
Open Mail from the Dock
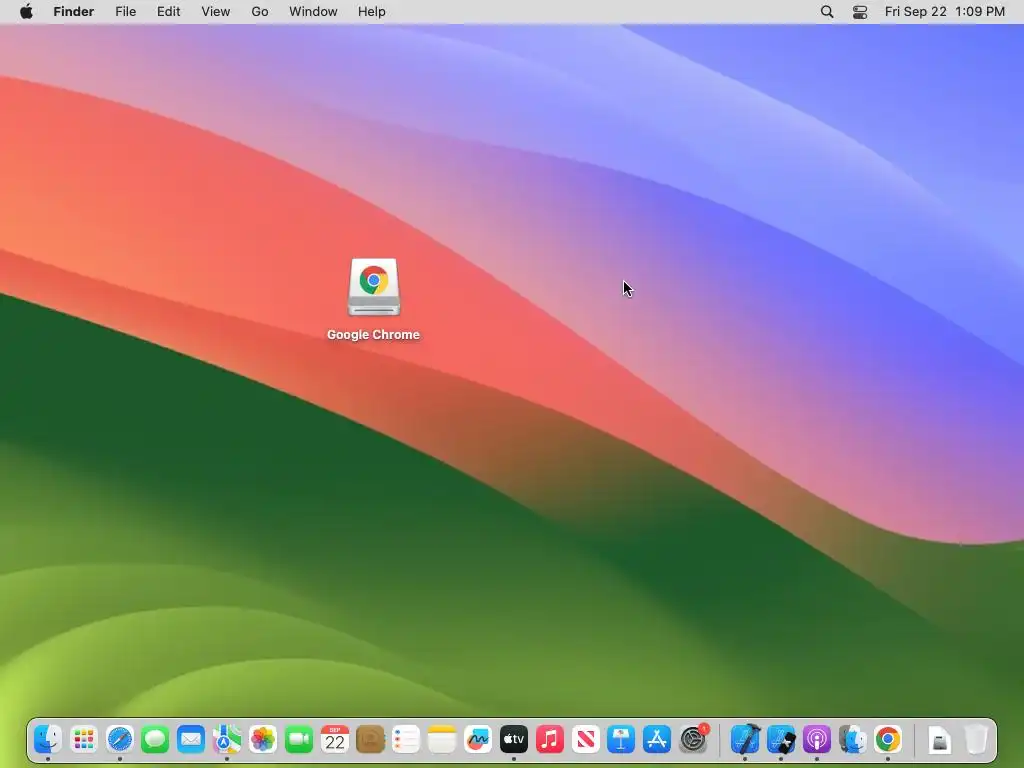coord(191,739)
